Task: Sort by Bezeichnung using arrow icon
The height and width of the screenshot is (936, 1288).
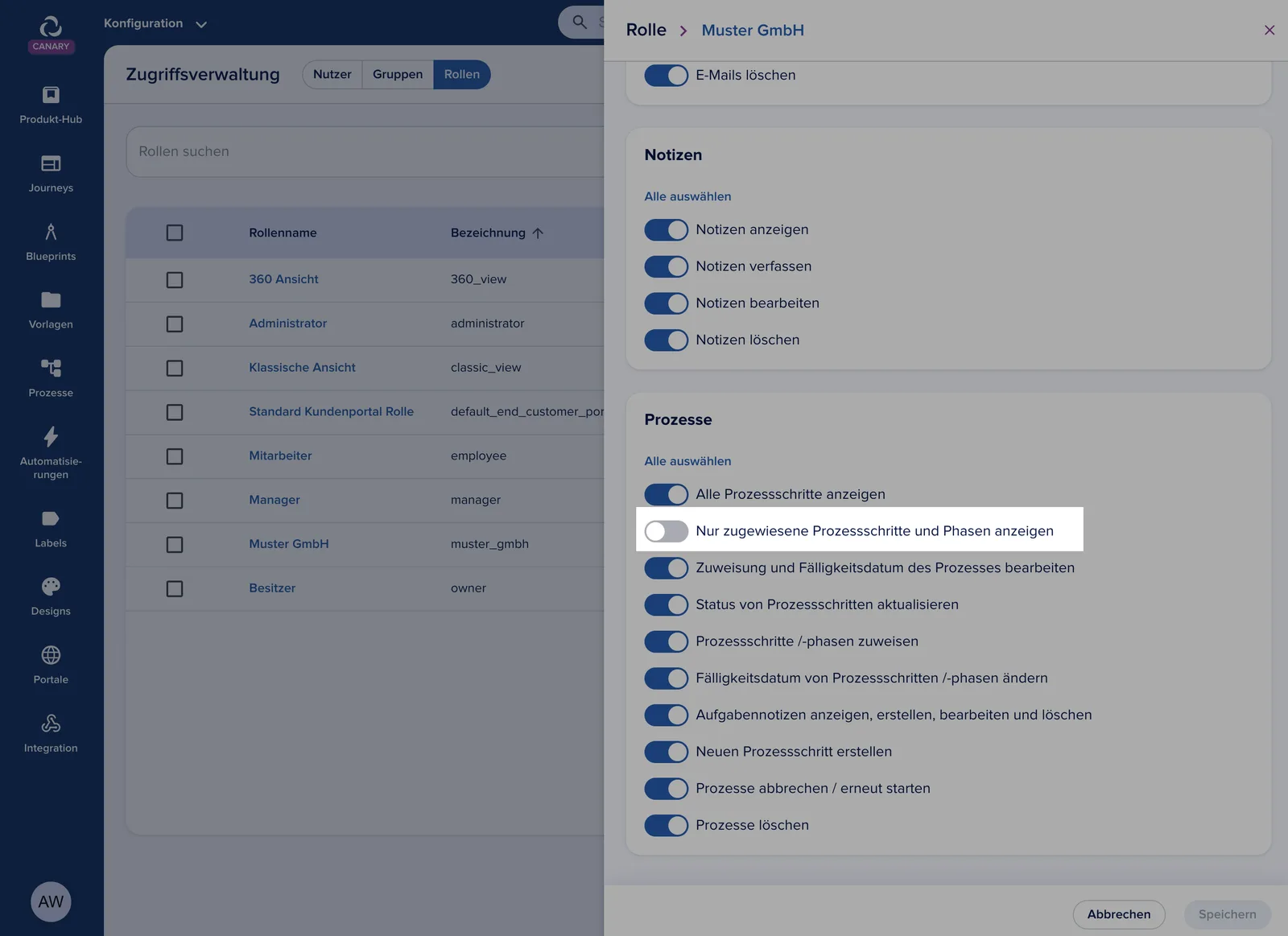Action: tap(538, 233)
